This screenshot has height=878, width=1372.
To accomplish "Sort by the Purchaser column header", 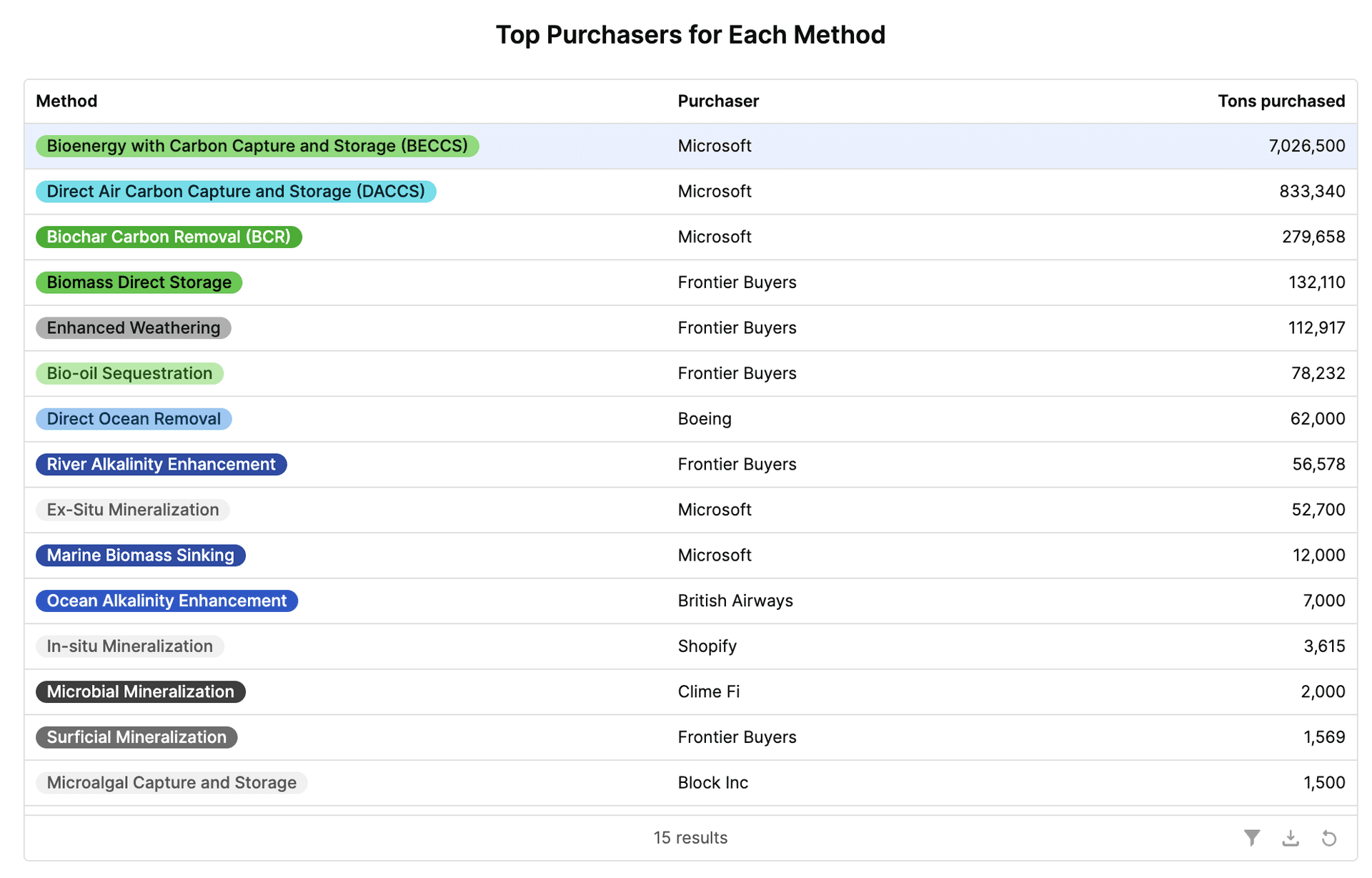I will tap(718, 101).
